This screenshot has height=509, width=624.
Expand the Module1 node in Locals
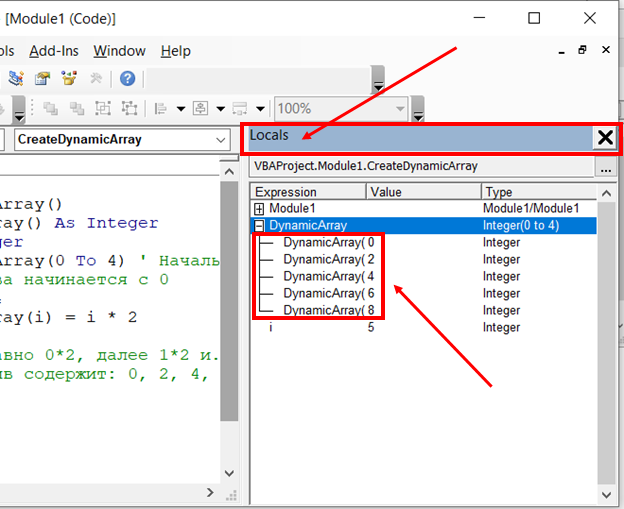pyautogui.click(x=259, y=209)
